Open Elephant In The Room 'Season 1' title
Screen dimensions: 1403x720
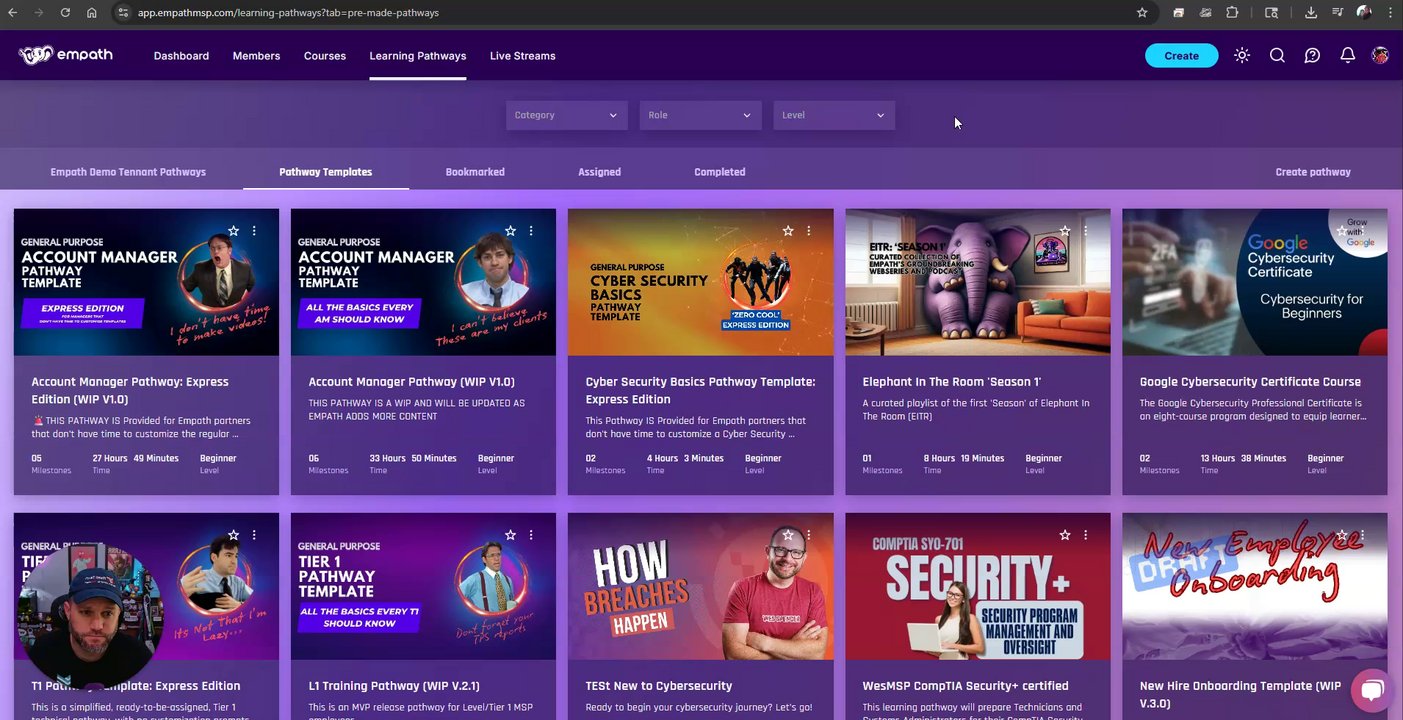pyautogui.click(x=952, y=382)
